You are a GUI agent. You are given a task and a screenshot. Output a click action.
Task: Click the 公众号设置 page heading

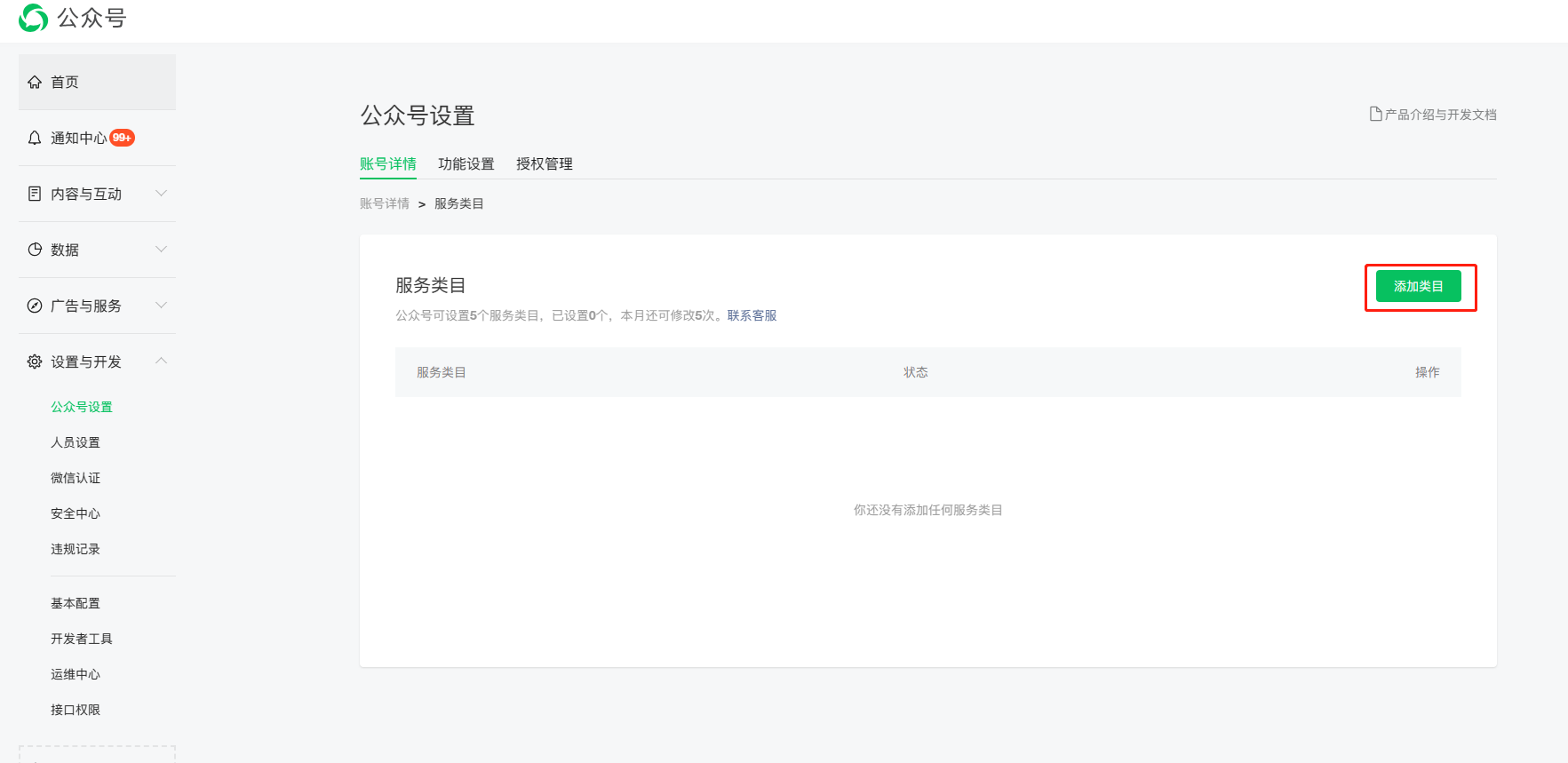[x=418, y=115]
